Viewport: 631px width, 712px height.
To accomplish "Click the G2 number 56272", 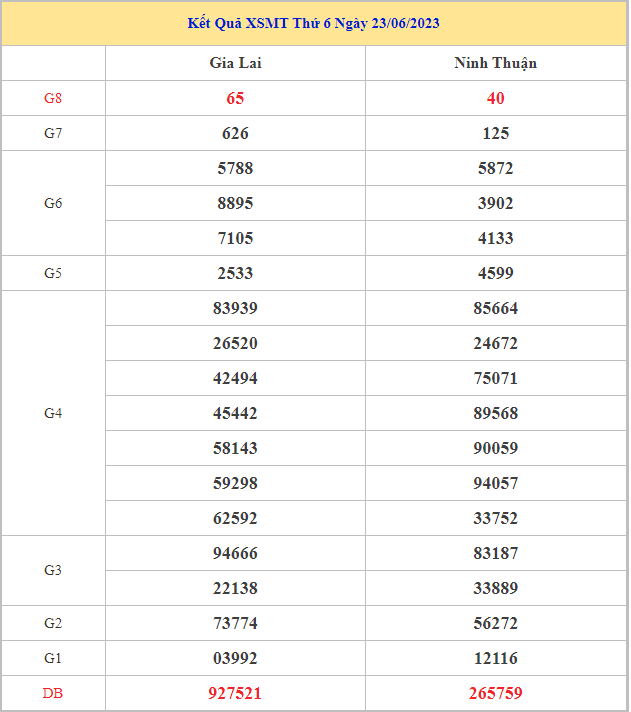I will pos(495,623).
